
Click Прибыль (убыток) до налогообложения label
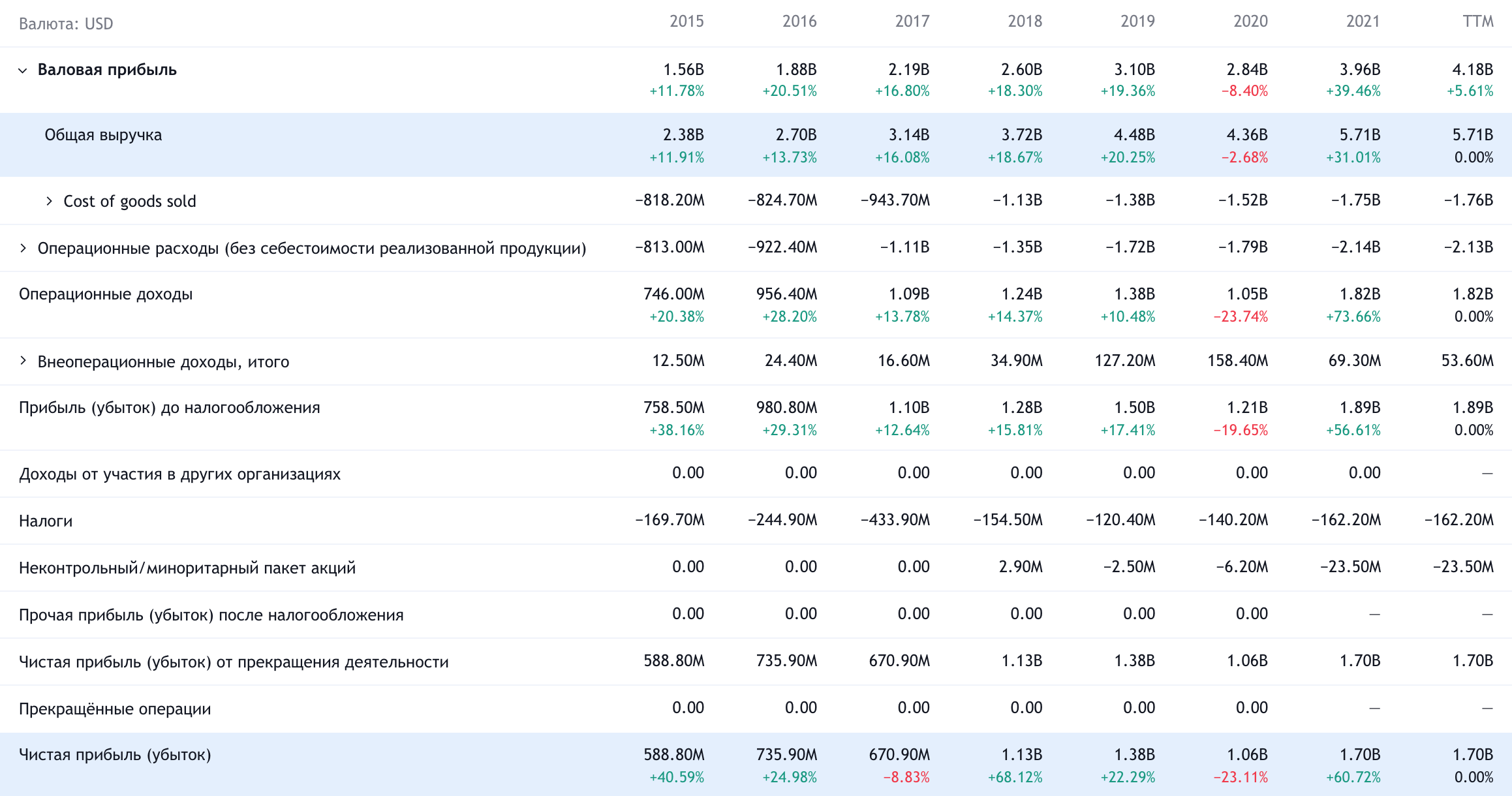(x=170, y=408)
